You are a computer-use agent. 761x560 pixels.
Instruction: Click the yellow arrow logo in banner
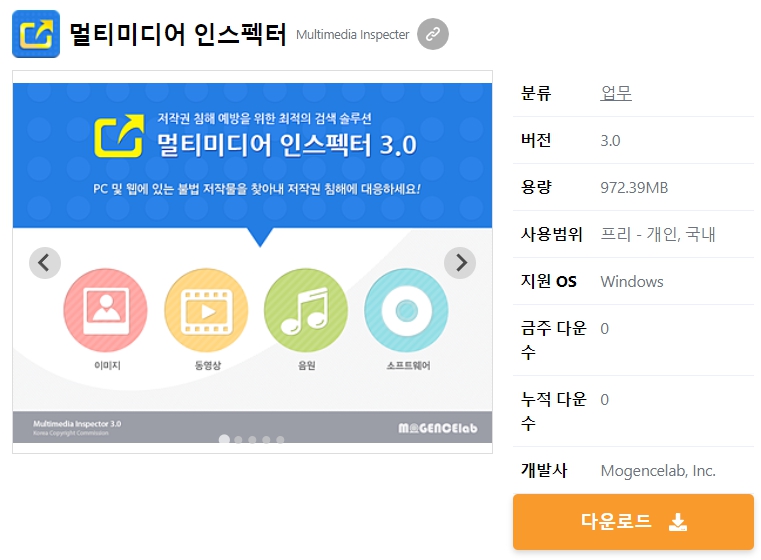click(x=119, y=136)
